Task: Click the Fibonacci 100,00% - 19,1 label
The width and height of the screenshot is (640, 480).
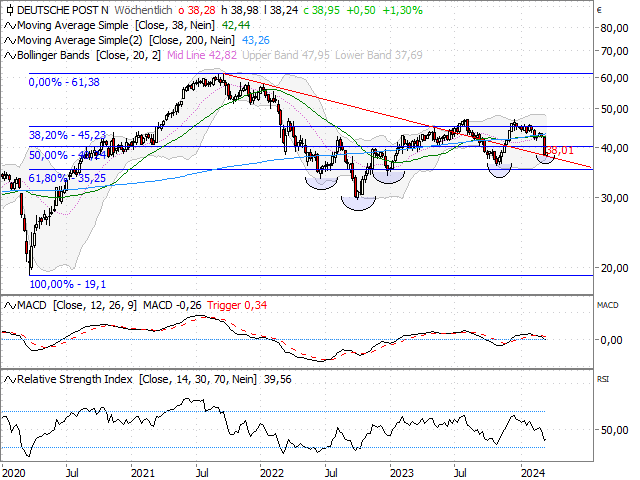Action: pos(67,284)
